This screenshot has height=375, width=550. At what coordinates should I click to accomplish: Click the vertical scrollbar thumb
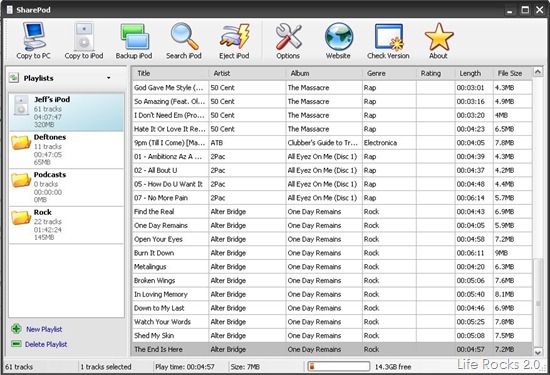538,302
